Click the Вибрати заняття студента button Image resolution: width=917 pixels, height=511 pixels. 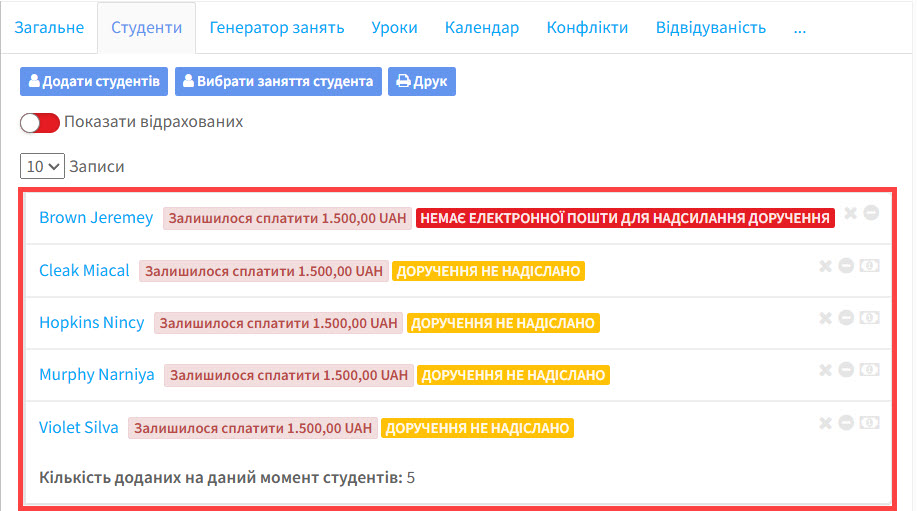point(278,81)
